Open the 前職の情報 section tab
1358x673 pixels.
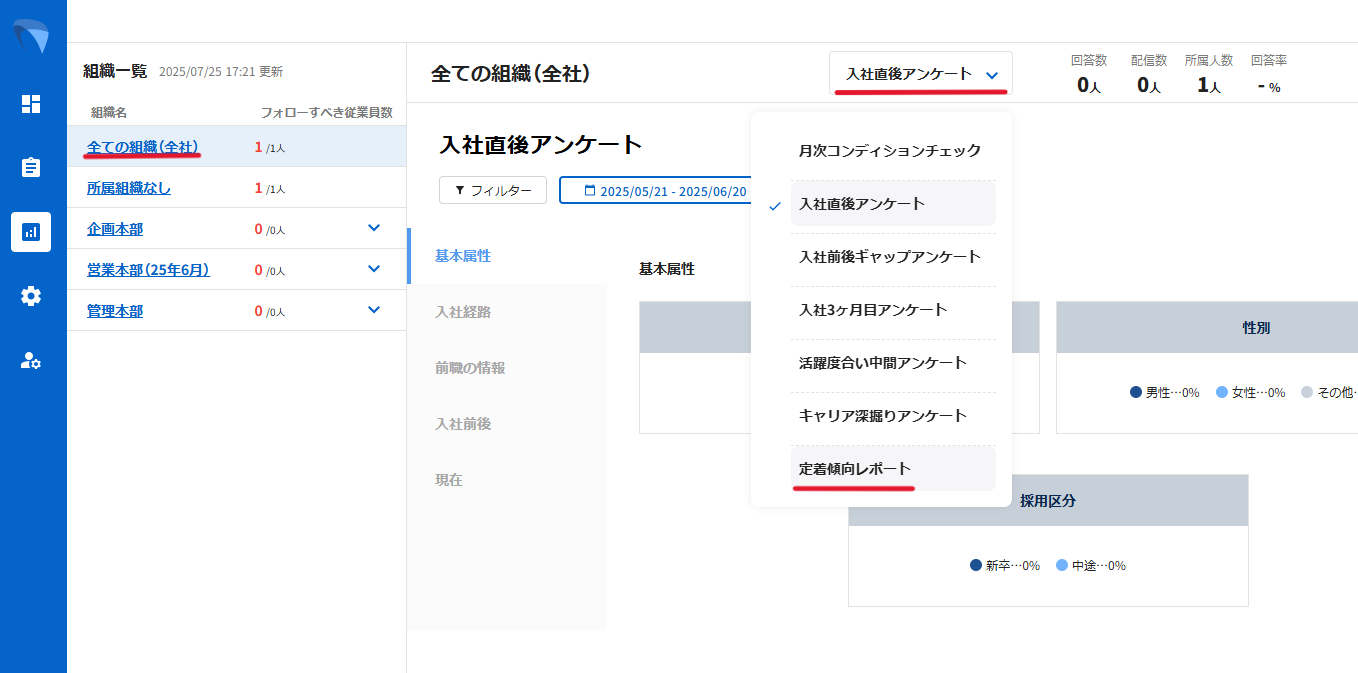tap(468, 367)
